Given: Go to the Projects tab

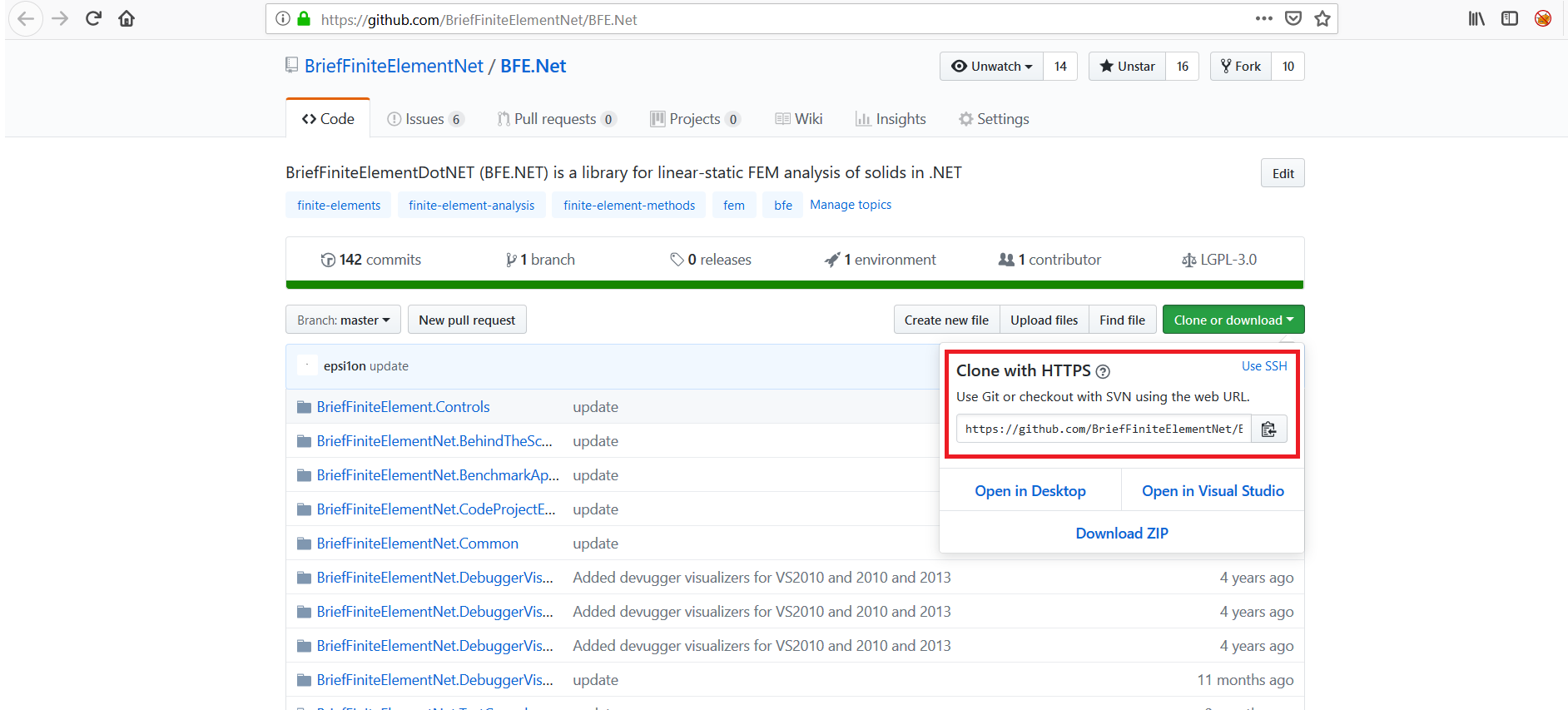Looking at the screenshot, I should coord(695,119).
